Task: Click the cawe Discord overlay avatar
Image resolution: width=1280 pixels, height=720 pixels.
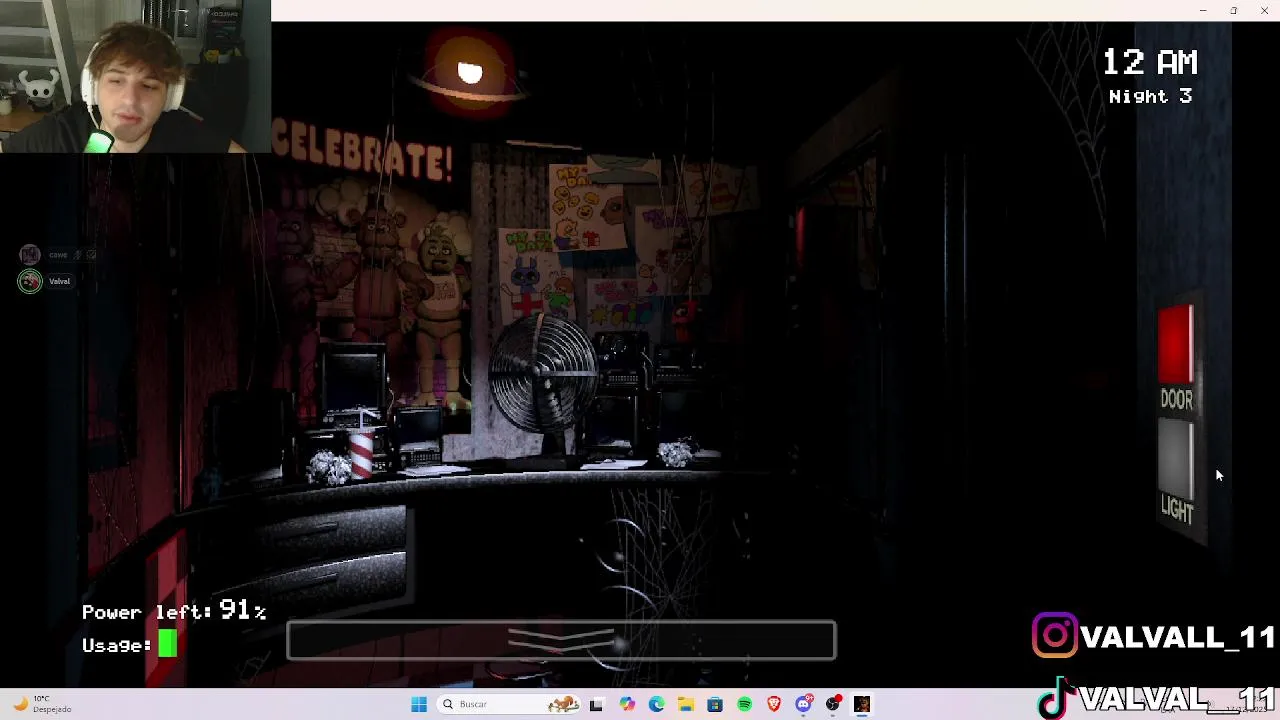Action: tap(30, 255)
